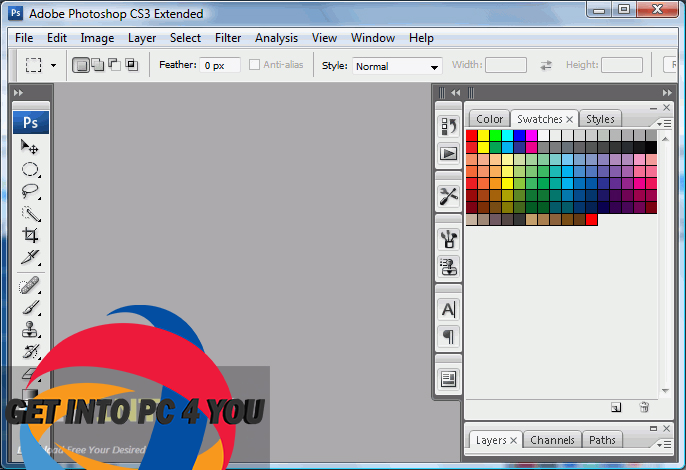Collapse the icon dock double arrows
The image size is (686, 470).
[x=455, y=93]
